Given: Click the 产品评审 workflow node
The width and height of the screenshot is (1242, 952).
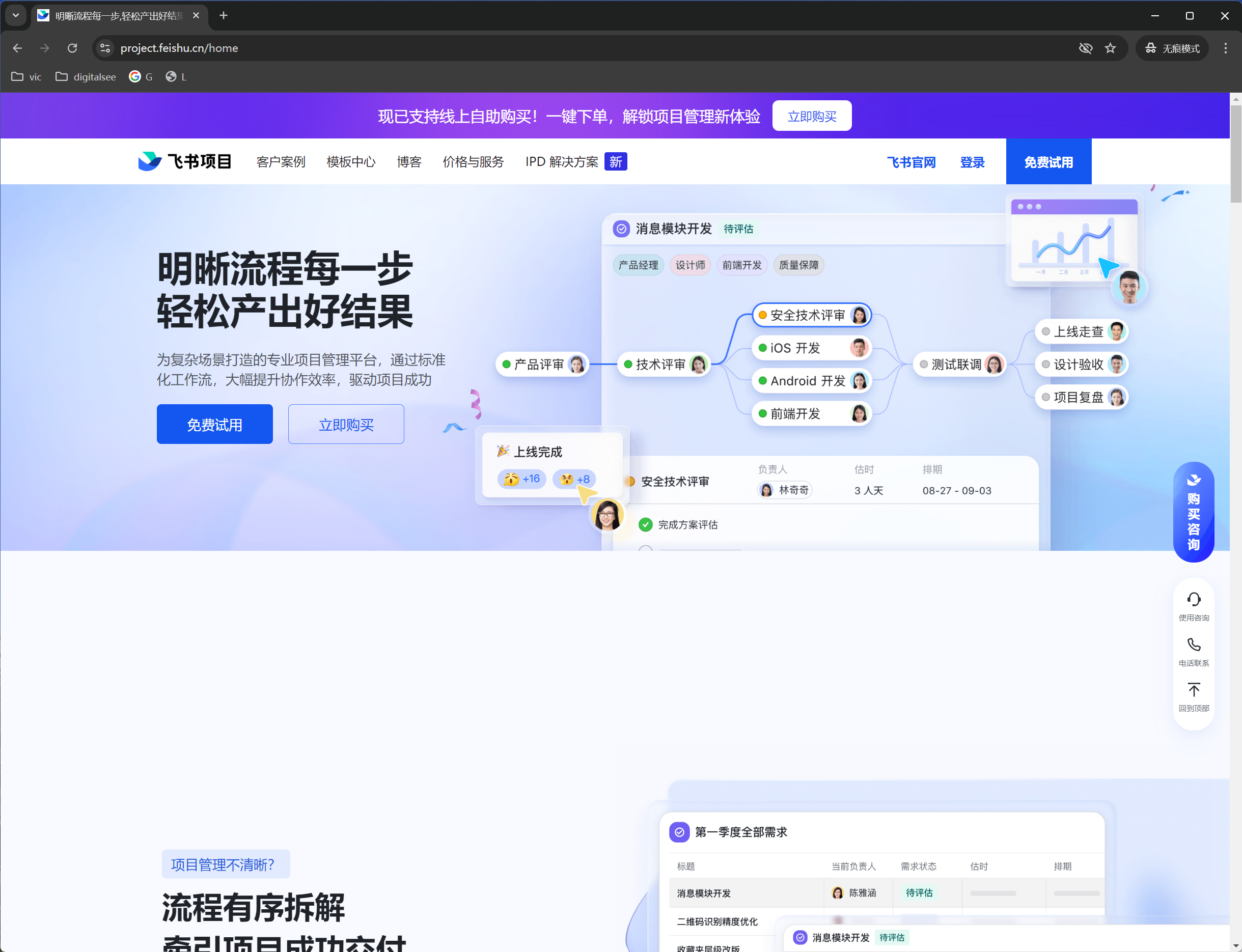Looking at the screenshot, I should point(542,364).
